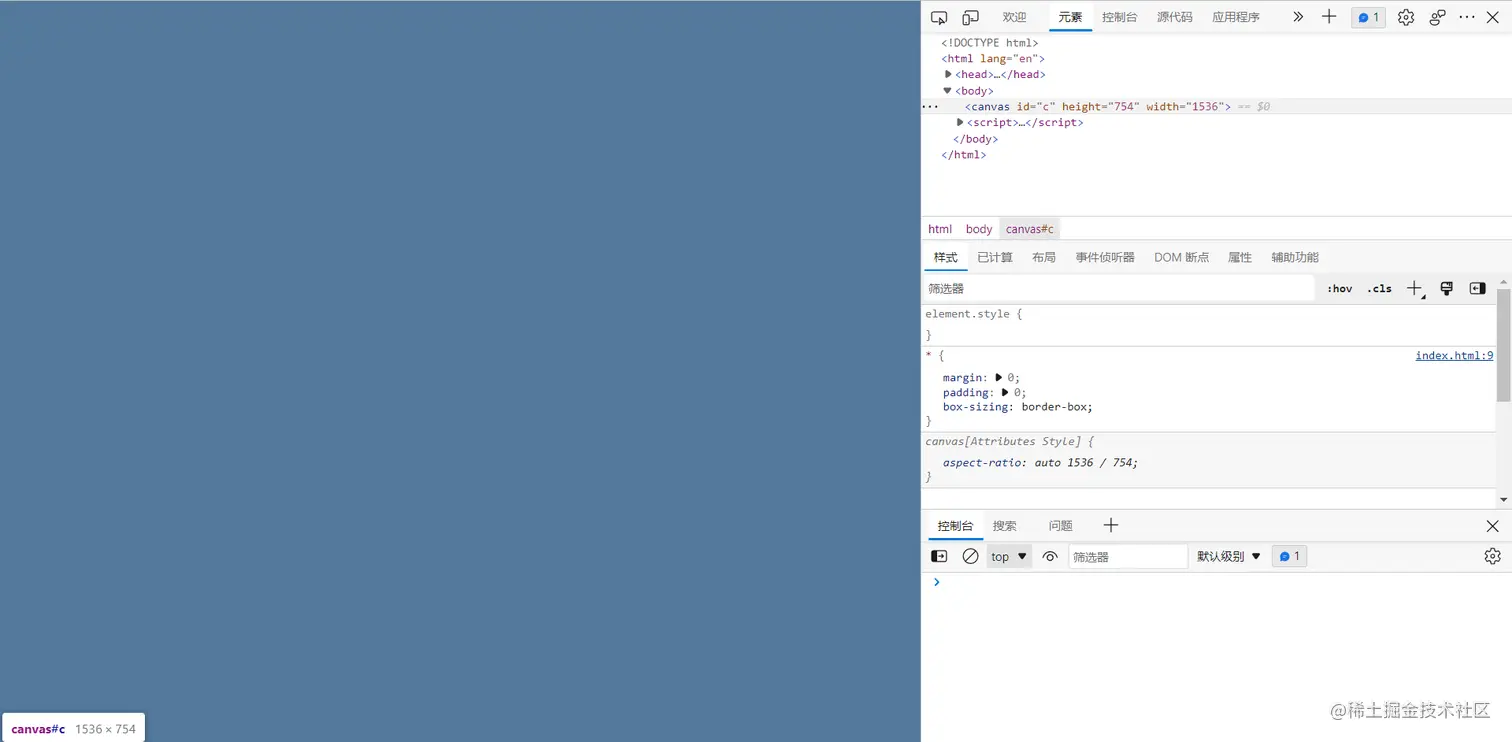The height and width of the screenshot is (742, 1512).
Task: Toggle the :hov element state panel
Action: point(1339,288)
